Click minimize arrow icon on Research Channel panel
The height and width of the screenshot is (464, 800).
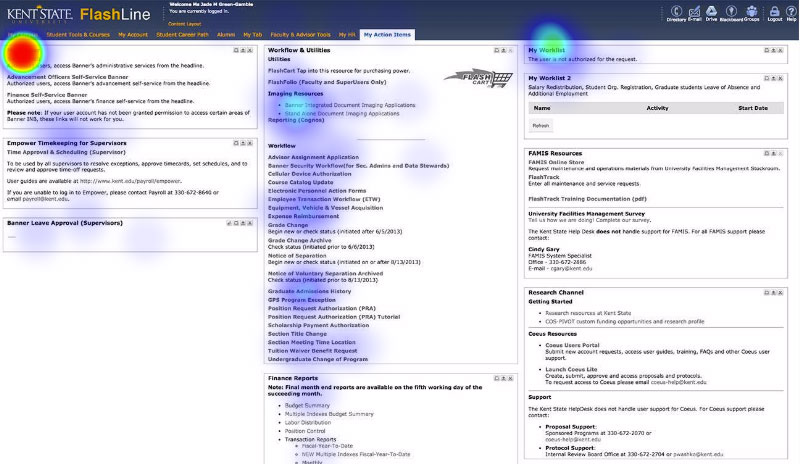(x=773, y=292)
